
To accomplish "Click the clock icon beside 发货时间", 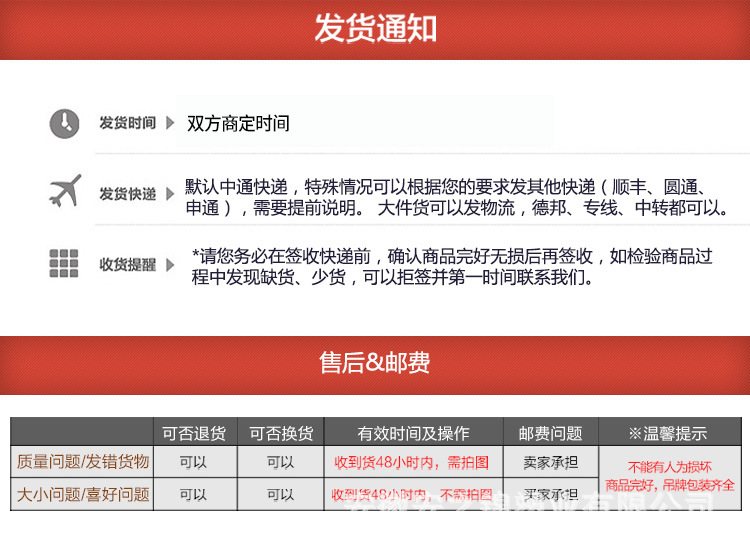I will pos(64,124).
